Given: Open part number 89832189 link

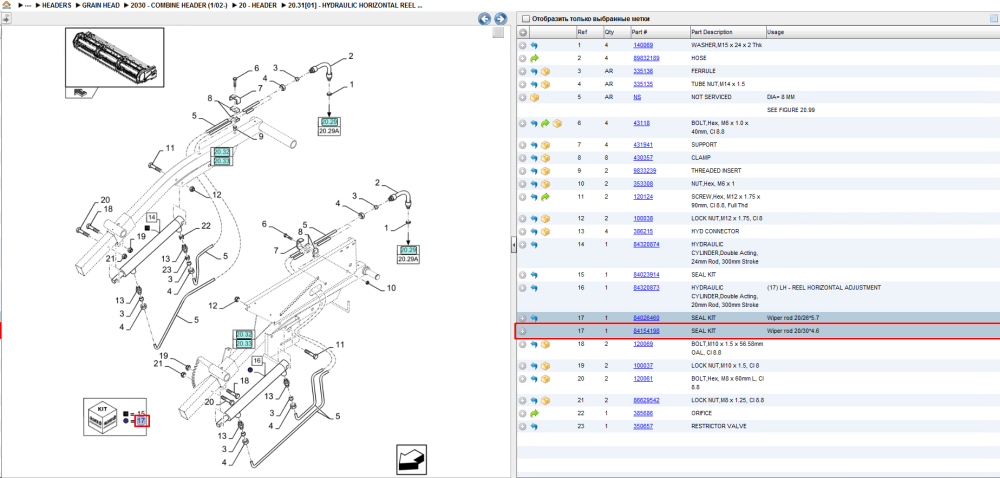Looking at the screenshot, I should pyautogui.click(x=646, y=58).
